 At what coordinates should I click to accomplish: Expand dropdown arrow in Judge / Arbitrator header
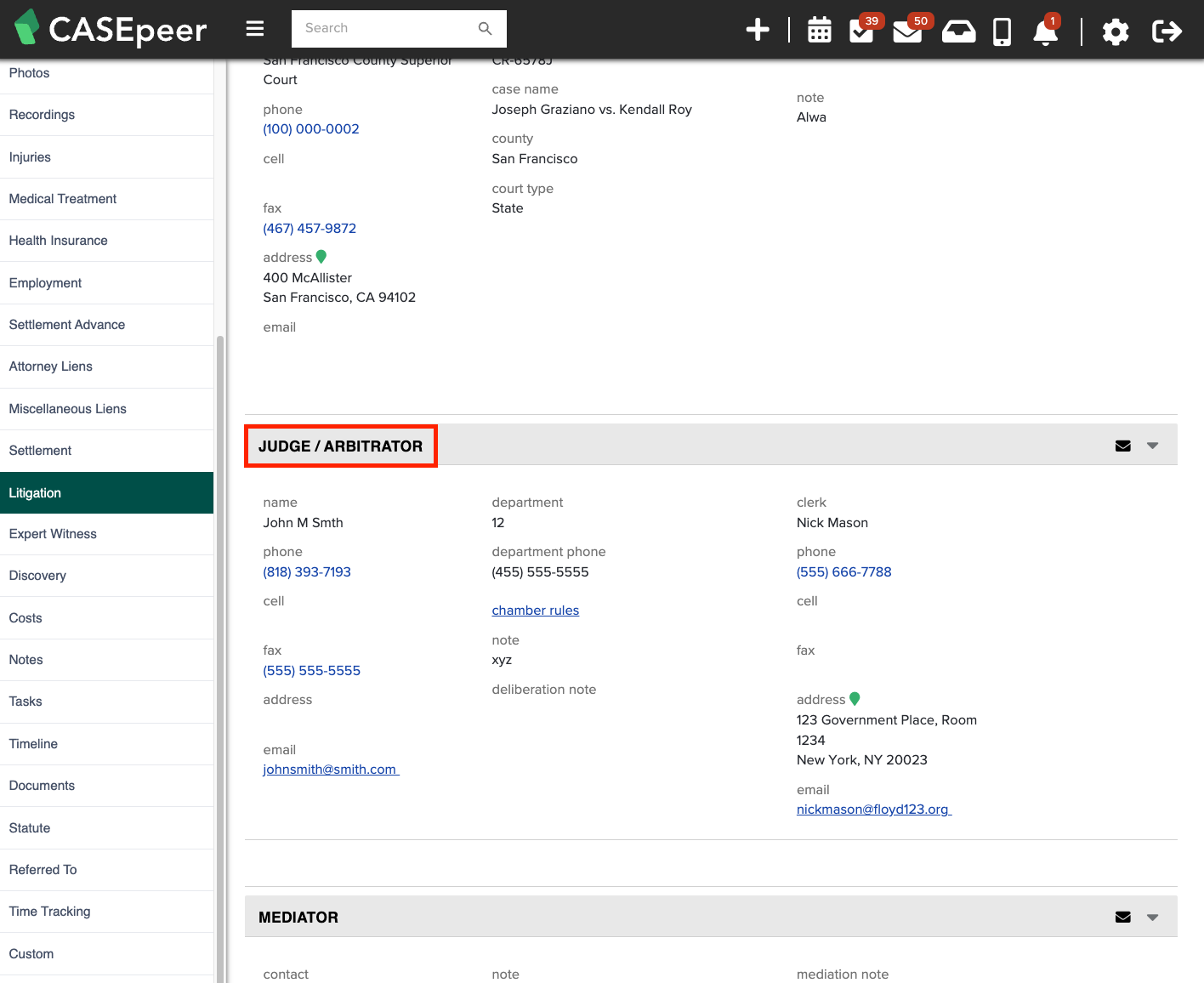tap(1153, 446)
